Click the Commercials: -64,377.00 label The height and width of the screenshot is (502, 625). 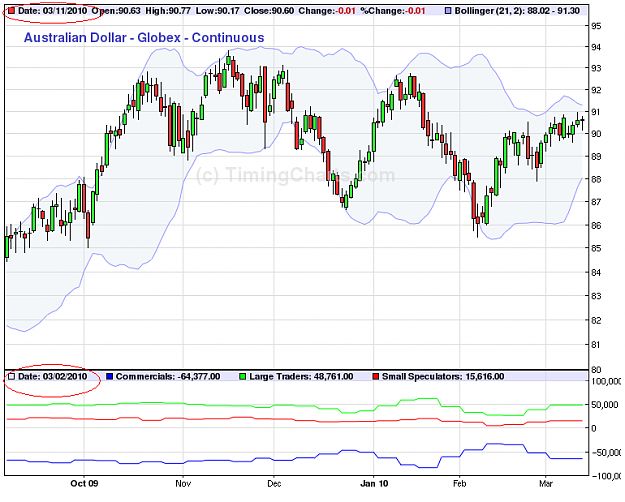point(168,376)
